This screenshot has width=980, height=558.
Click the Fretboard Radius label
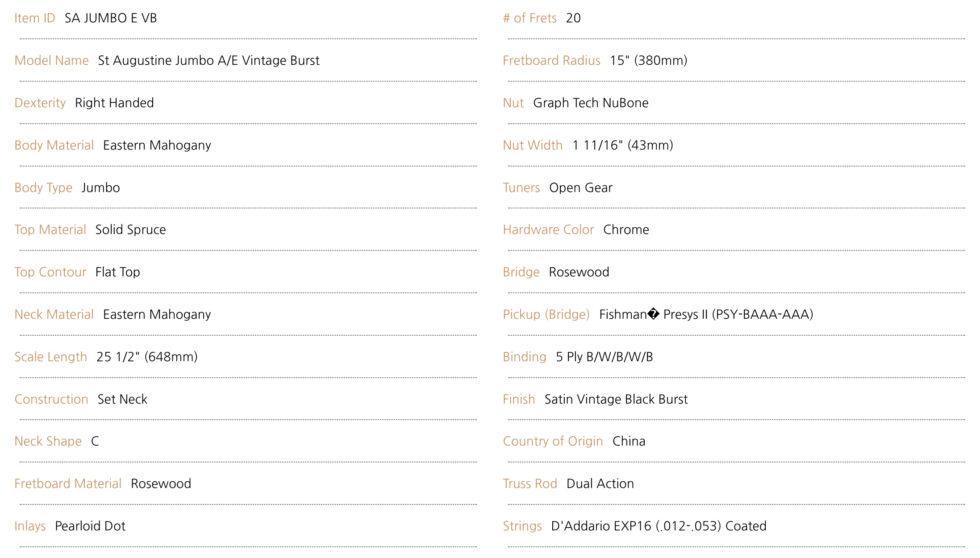pyautogui.click(x=551, y=60)
